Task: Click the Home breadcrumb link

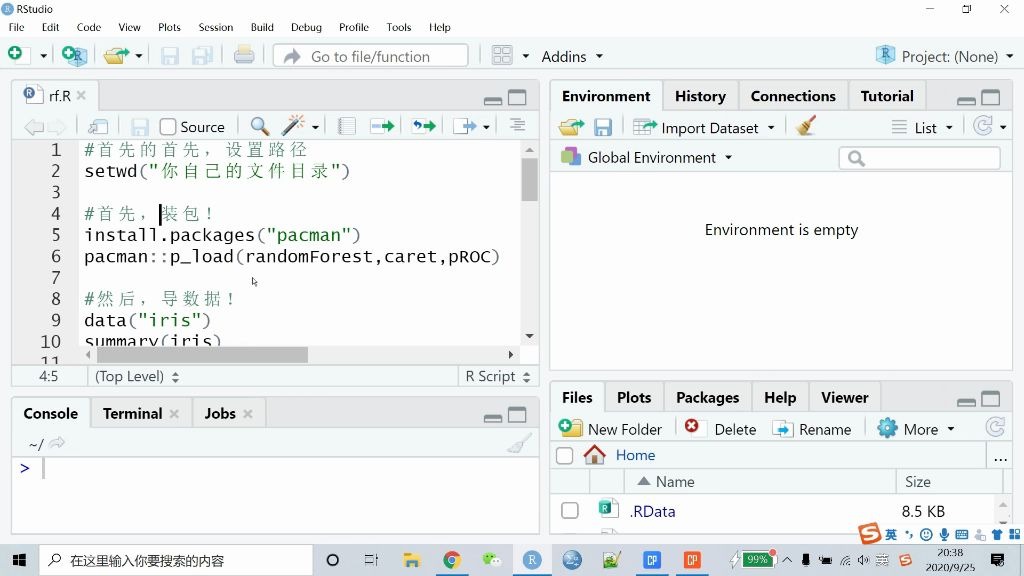Action: (635, 455)
